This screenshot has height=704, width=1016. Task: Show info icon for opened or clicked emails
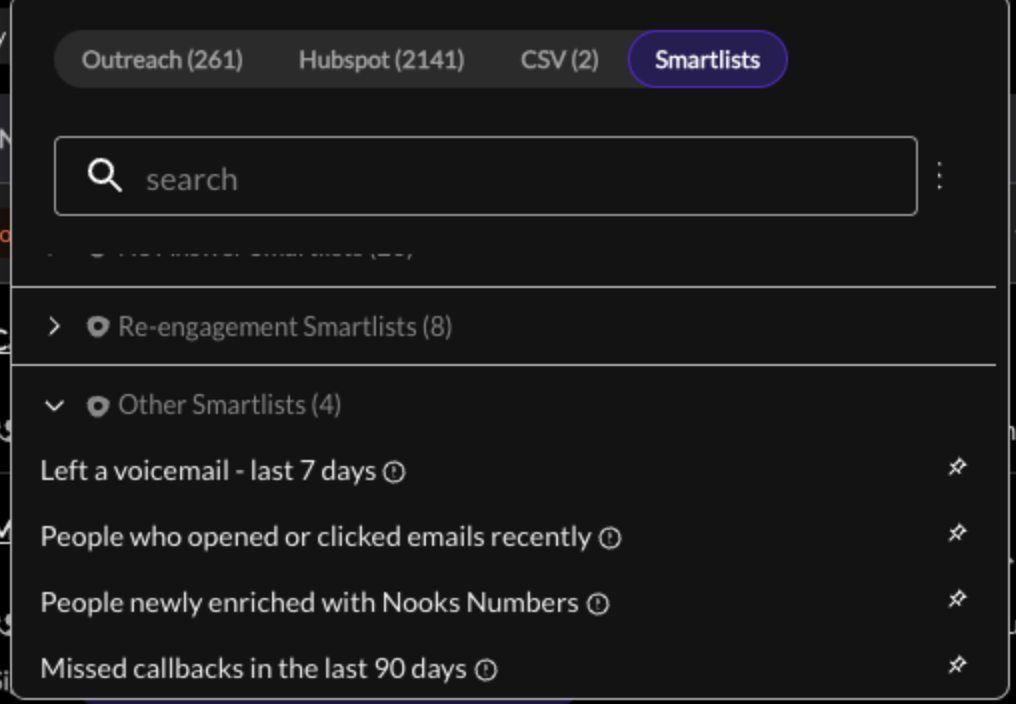(610, 538)
